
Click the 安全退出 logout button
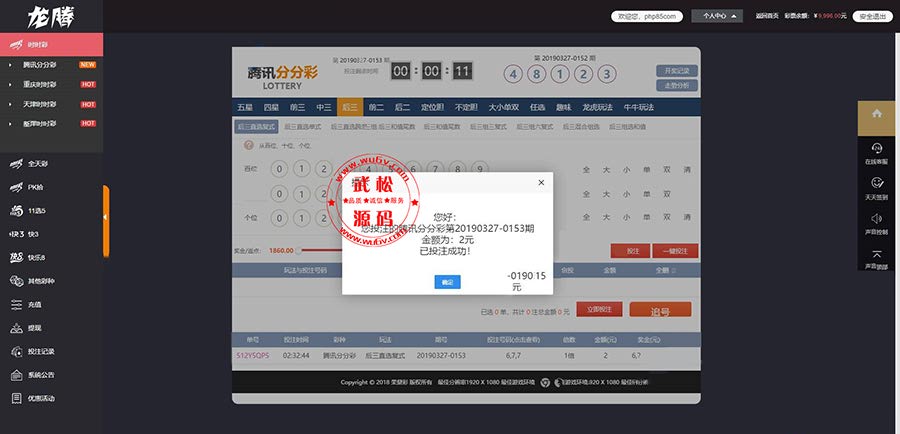click(872, 16)
